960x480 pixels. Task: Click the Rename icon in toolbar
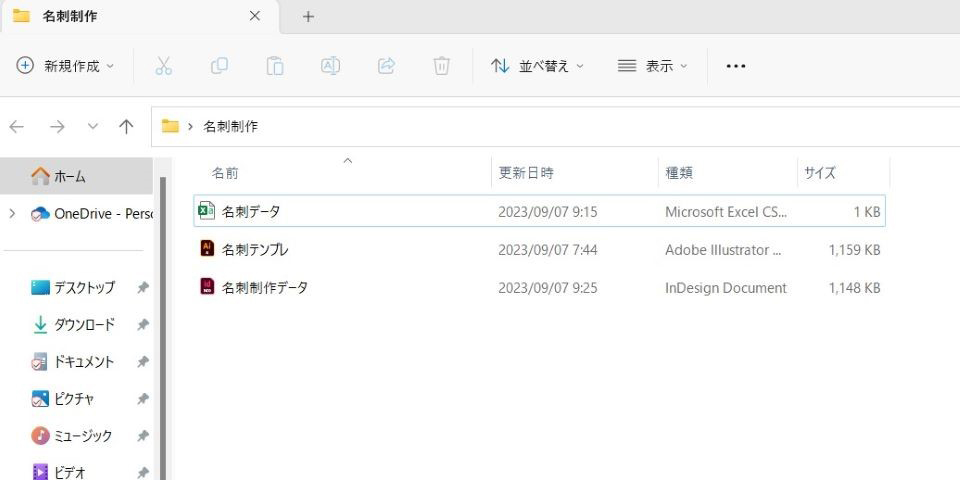click(330, 66)
